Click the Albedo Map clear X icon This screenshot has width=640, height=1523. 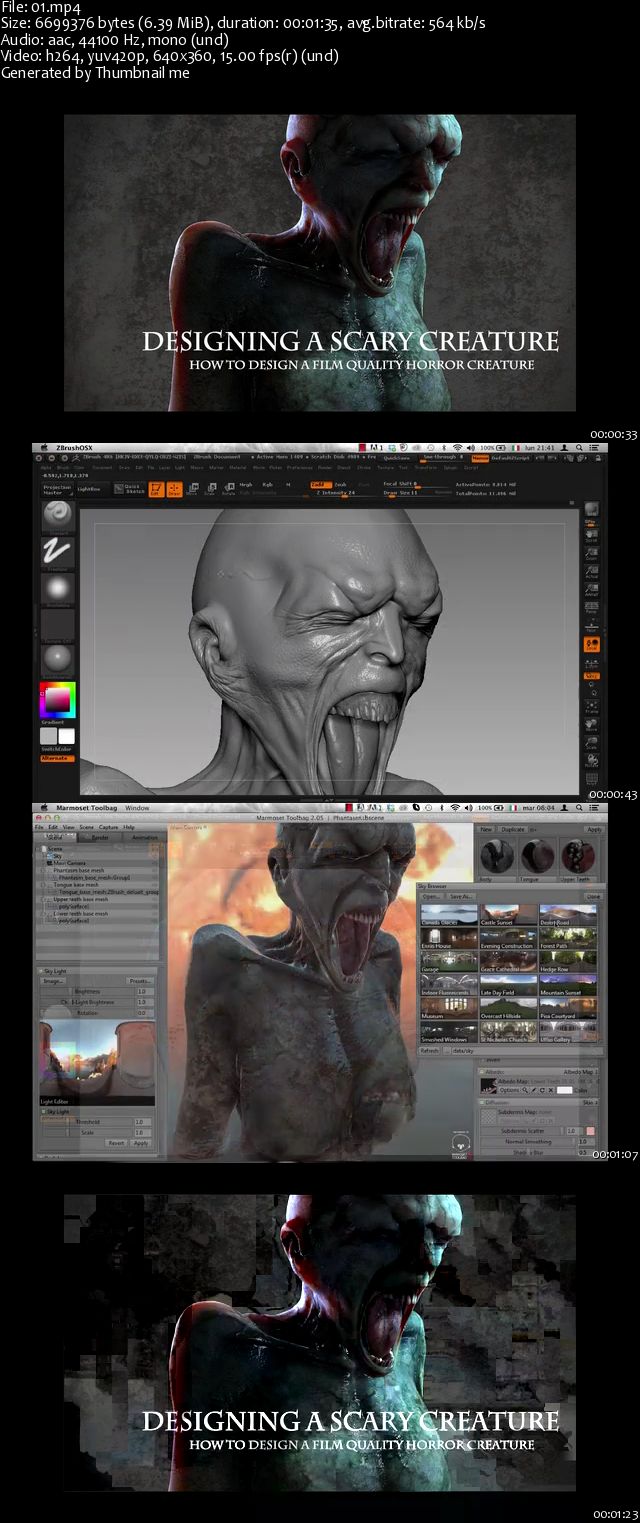click(x=551, y=1090)
